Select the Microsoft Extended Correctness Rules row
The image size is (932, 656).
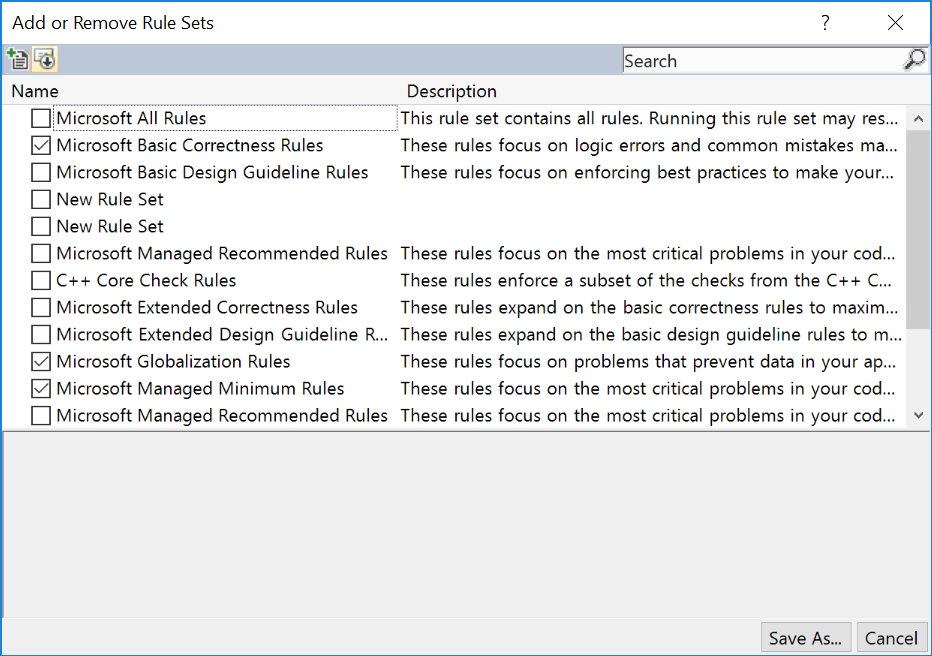point(207,308)
